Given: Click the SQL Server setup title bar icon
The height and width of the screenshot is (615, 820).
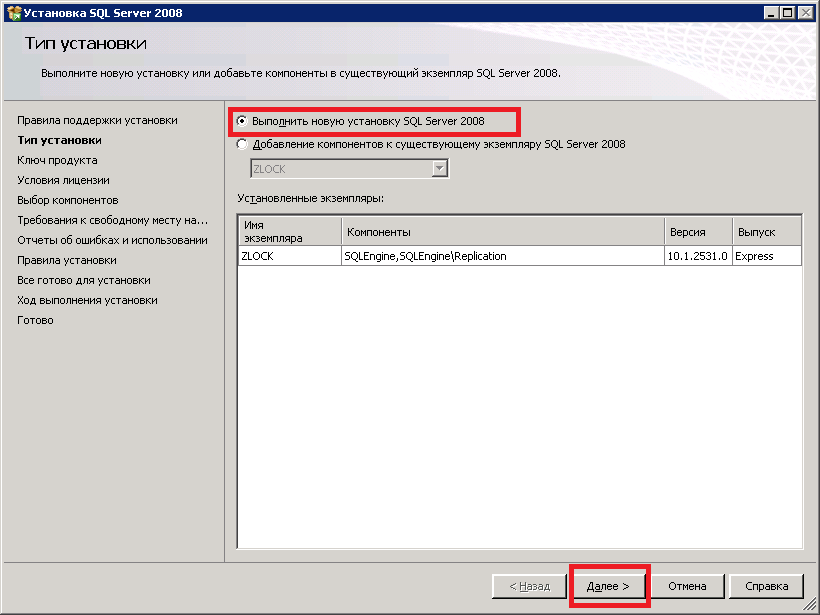Looking at the screenshot, I should (13, 12).
